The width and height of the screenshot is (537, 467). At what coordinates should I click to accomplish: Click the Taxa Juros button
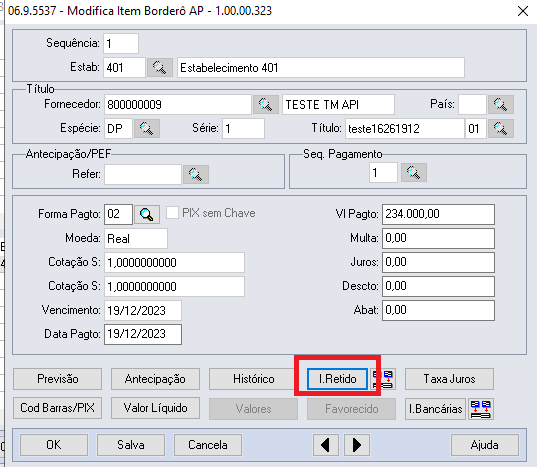point(449,379)
